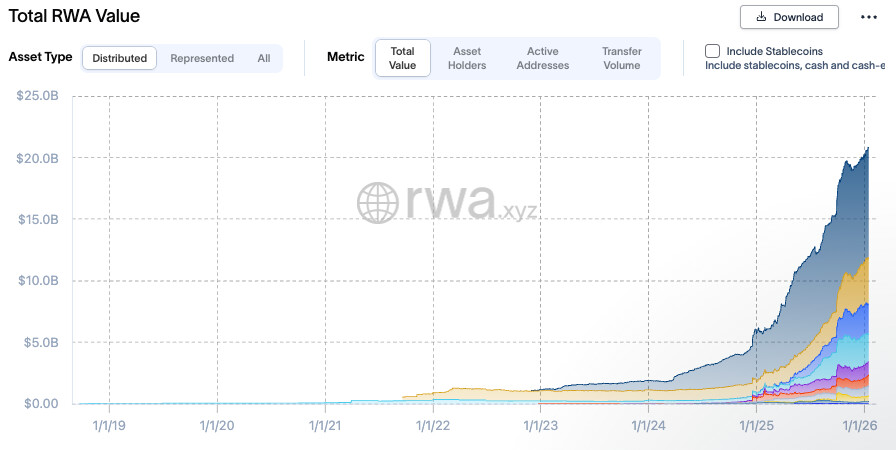Click the rwa.xyz watermark text

[x=471, y=203]
